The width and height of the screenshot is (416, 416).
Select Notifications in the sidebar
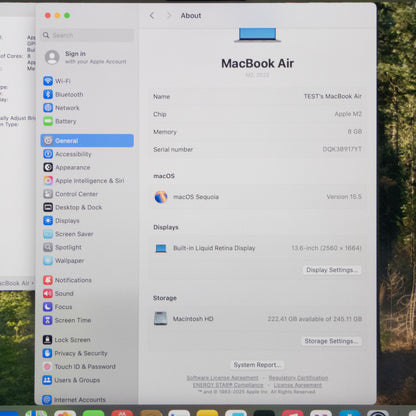coord(87,280)
